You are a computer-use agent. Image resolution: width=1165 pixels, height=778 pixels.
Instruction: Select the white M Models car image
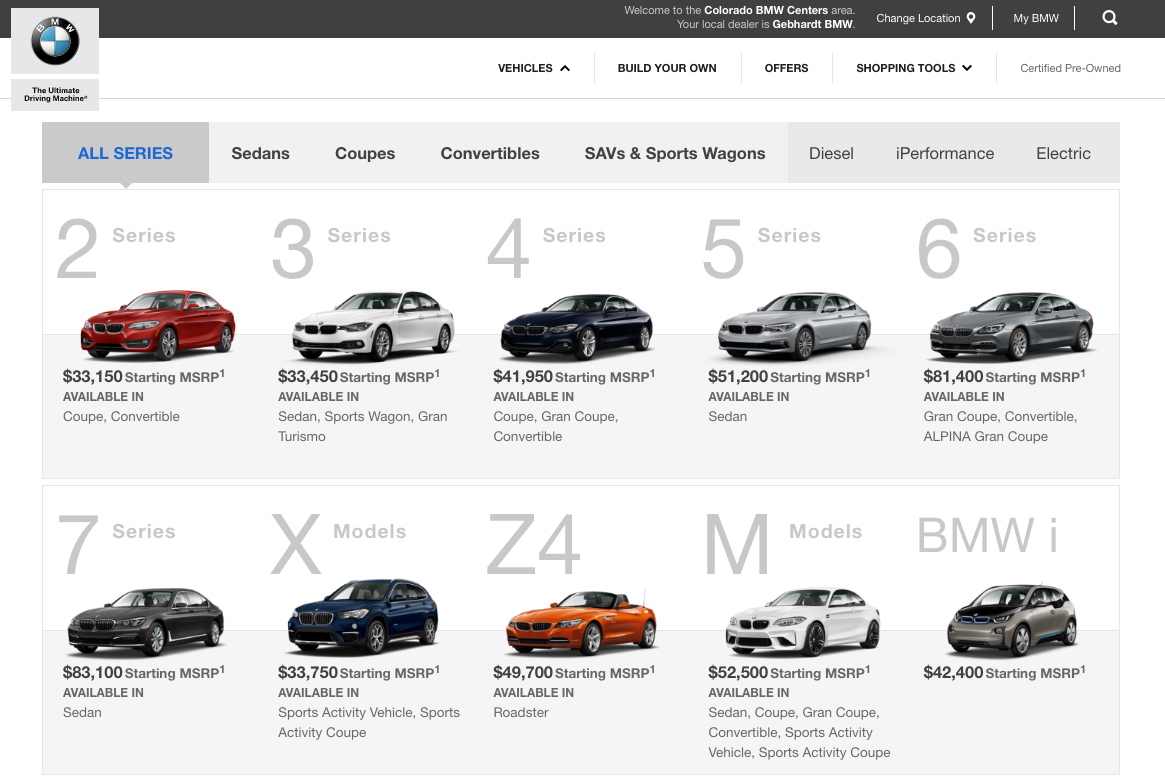pyautogui.click(x=802, y=621)
